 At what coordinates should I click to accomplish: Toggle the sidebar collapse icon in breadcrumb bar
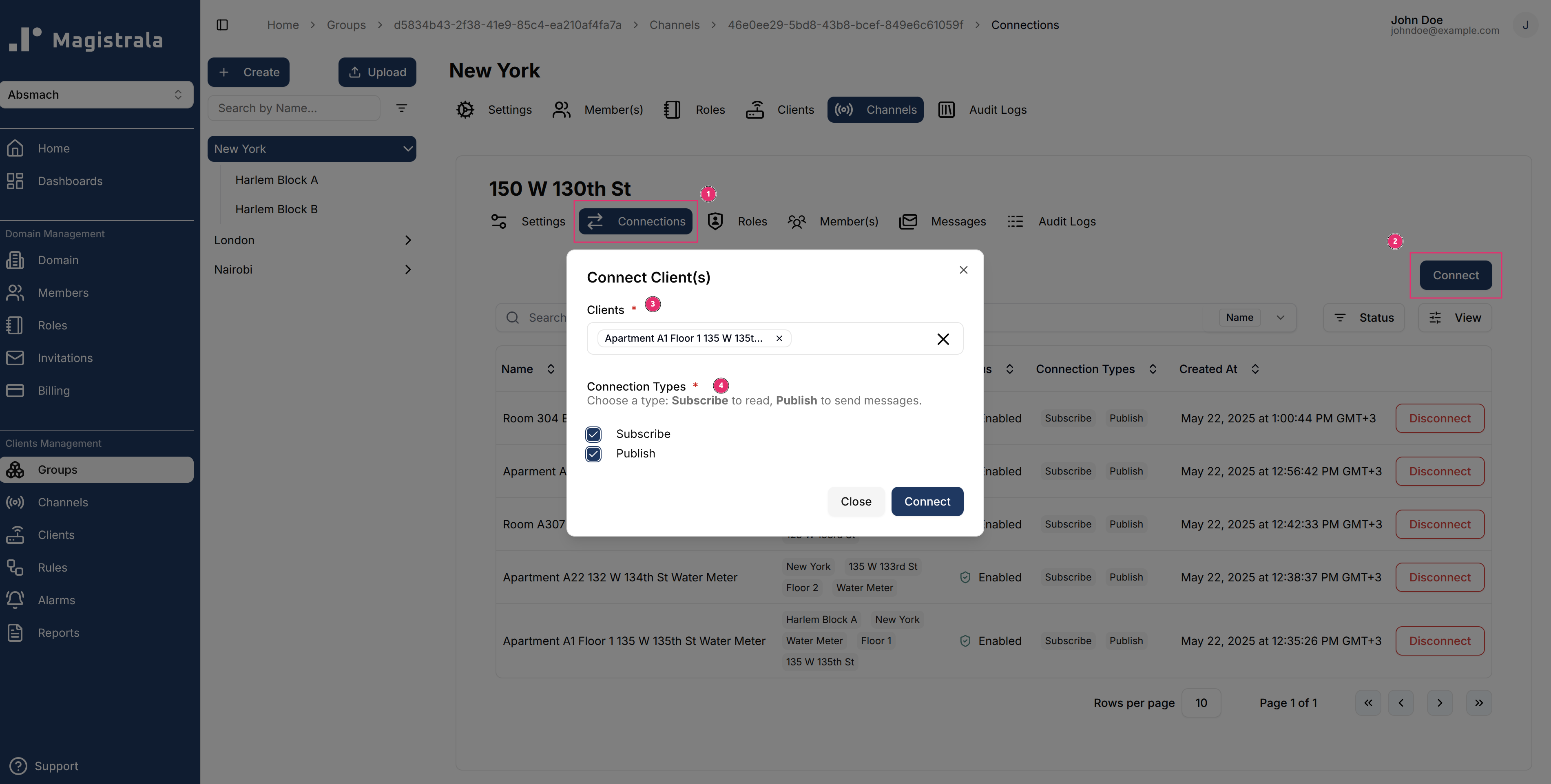(x=222, y=25)
